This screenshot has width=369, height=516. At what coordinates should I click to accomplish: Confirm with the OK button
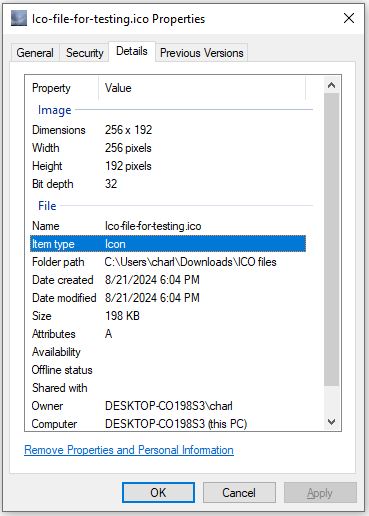[x=158, y=492]
